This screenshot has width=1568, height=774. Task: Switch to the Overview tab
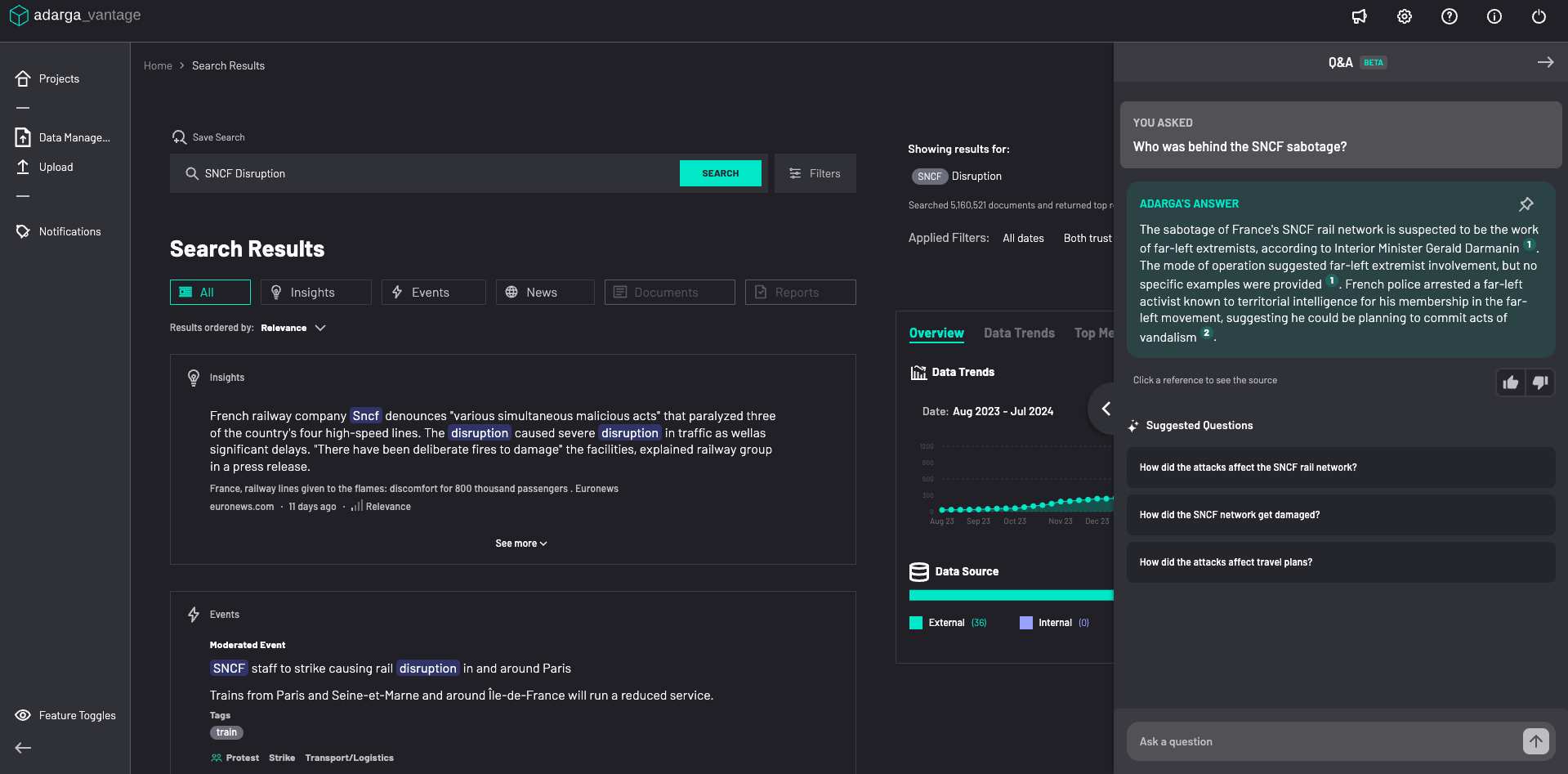point(936,333)
